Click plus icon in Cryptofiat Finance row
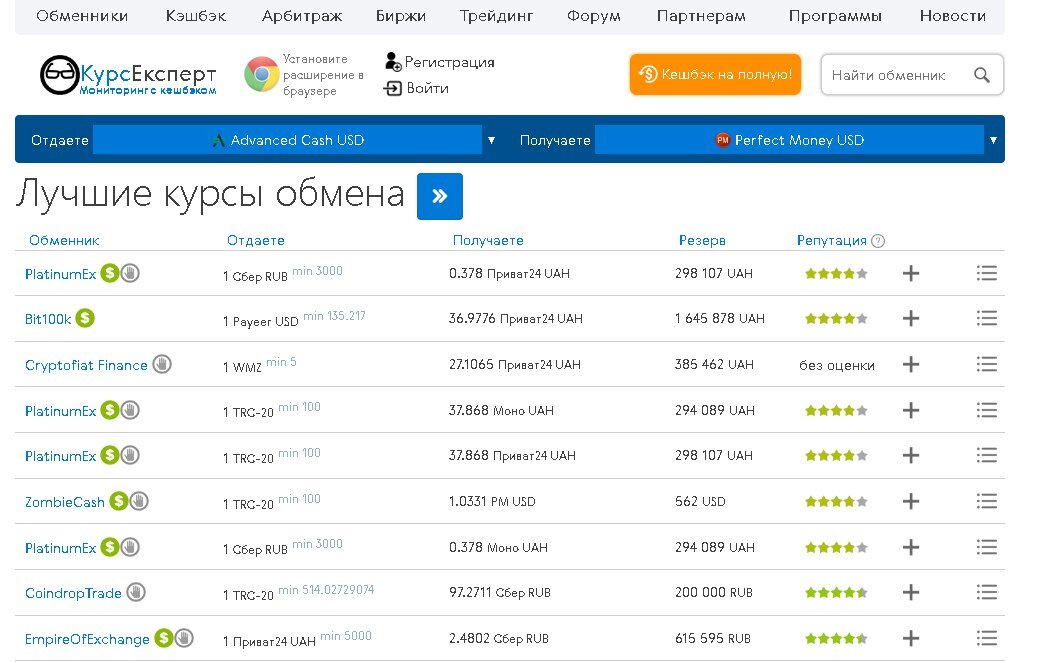 tap(911, 364)
